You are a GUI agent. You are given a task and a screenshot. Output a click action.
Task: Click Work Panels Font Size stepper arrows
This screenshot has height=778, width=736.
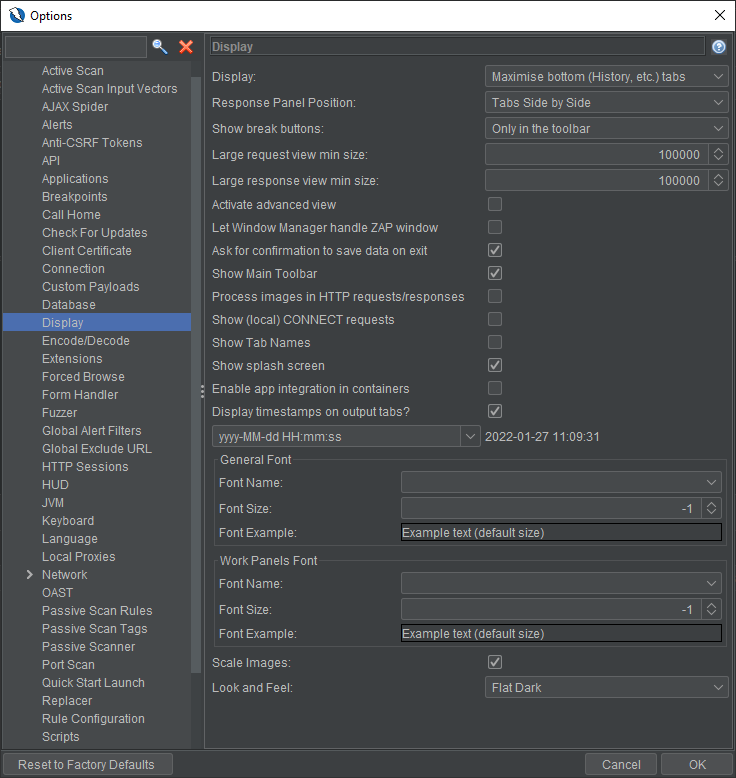coord(711,609)
